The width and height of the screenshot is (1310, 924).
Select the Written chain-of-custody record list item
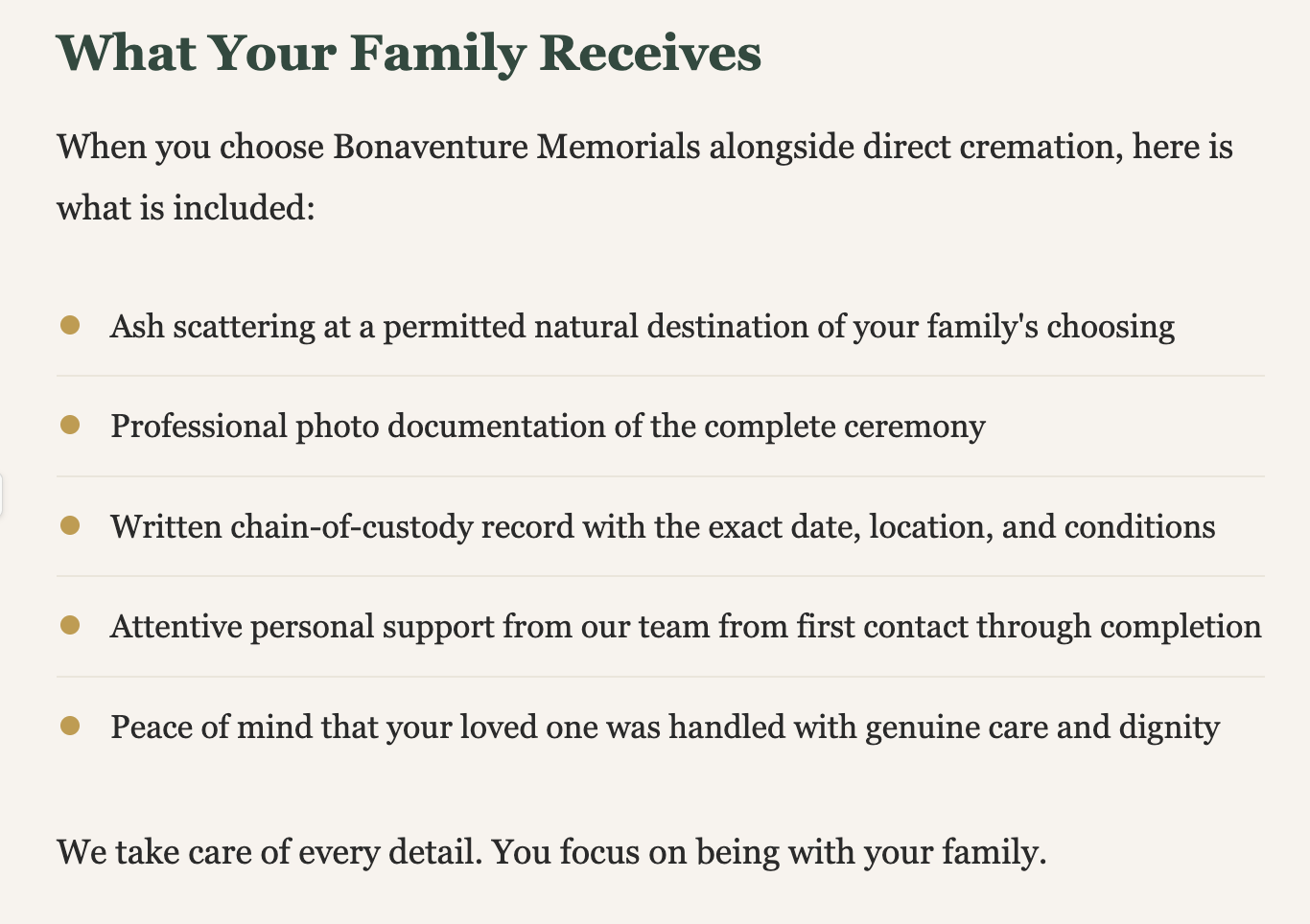pyautogui.click(x=663, y=527)
